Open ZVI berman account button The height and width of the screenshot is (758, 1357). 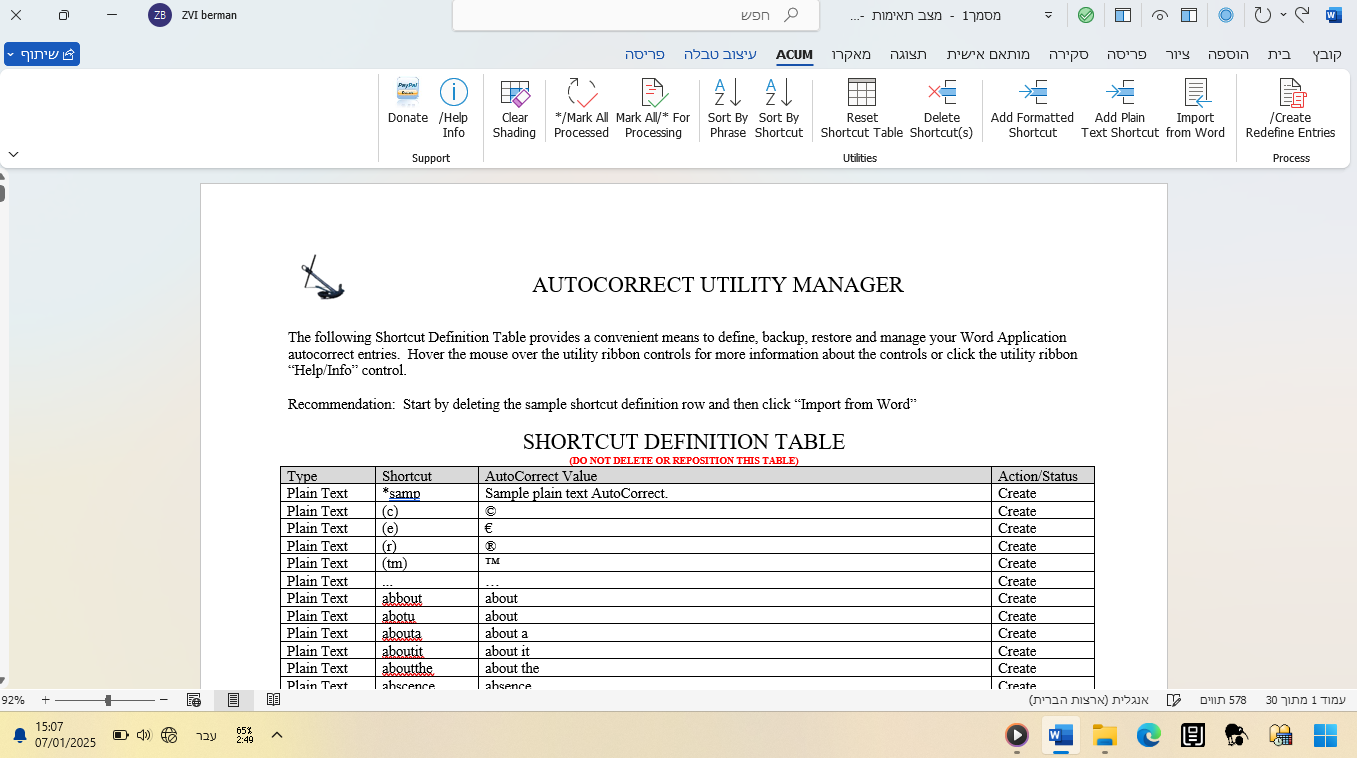pyautogui.click(x=193, y=15)
